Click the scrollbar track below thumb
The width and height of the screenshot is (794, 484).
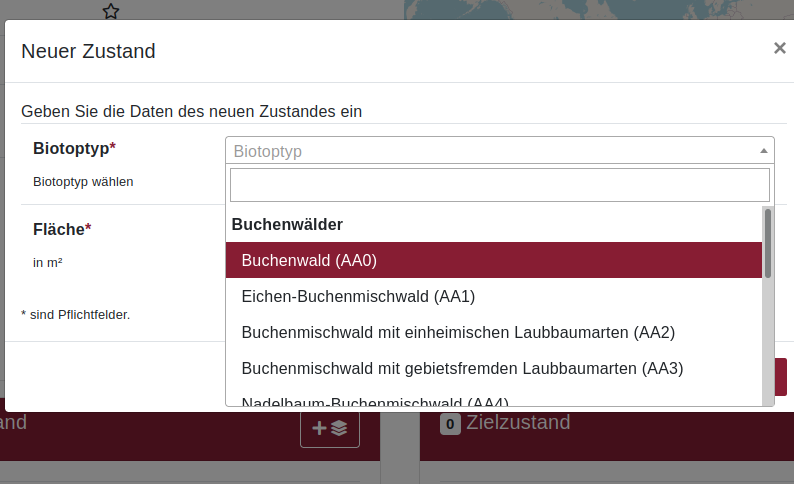click(768, 342)
